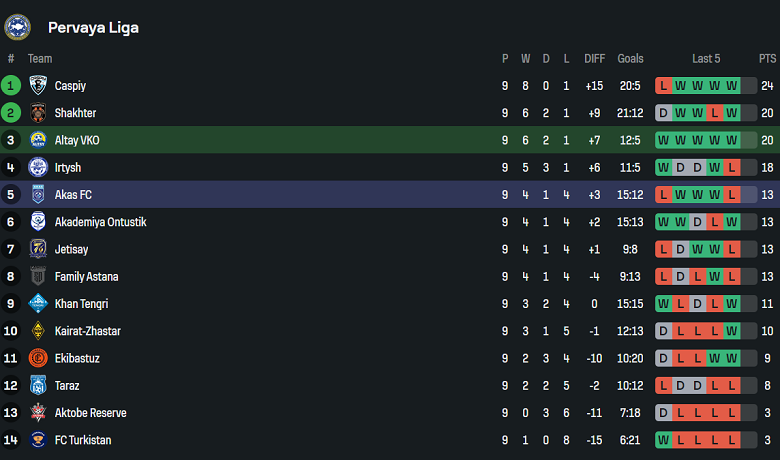Click the Ekibastuz team crest icon

click(x=38, y=358)
